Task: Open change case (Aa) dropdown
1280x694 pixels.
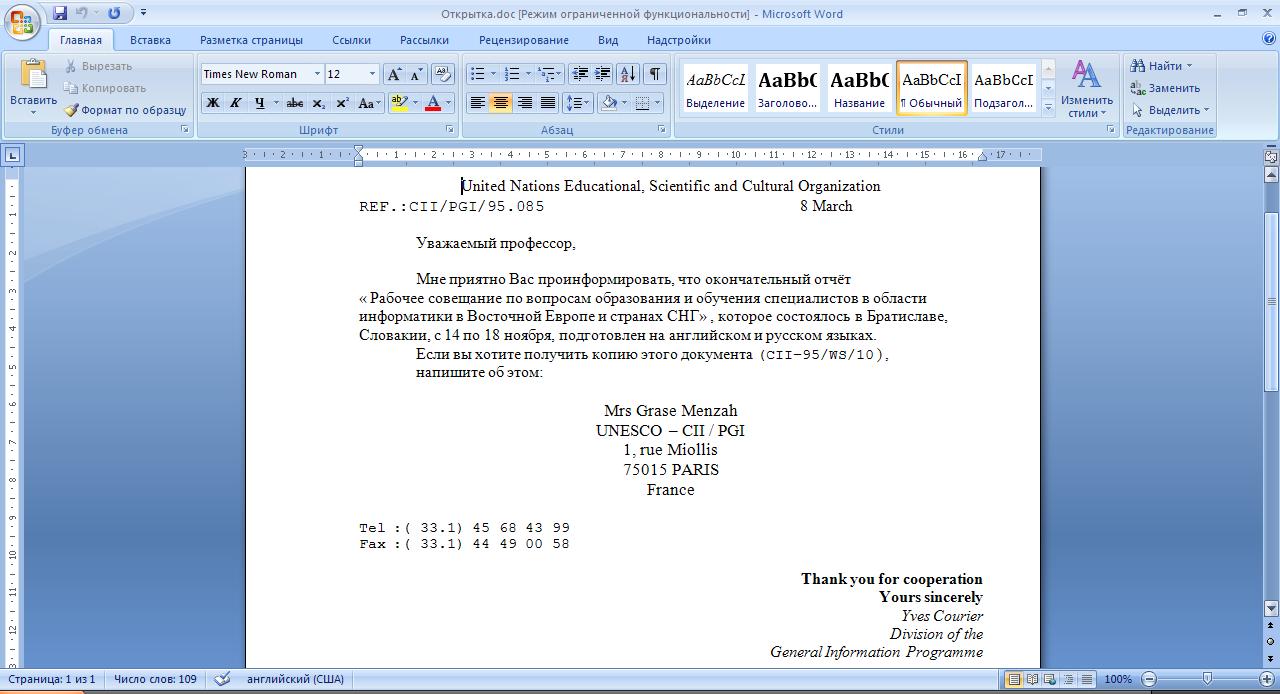Action: [x=367, y=103]
